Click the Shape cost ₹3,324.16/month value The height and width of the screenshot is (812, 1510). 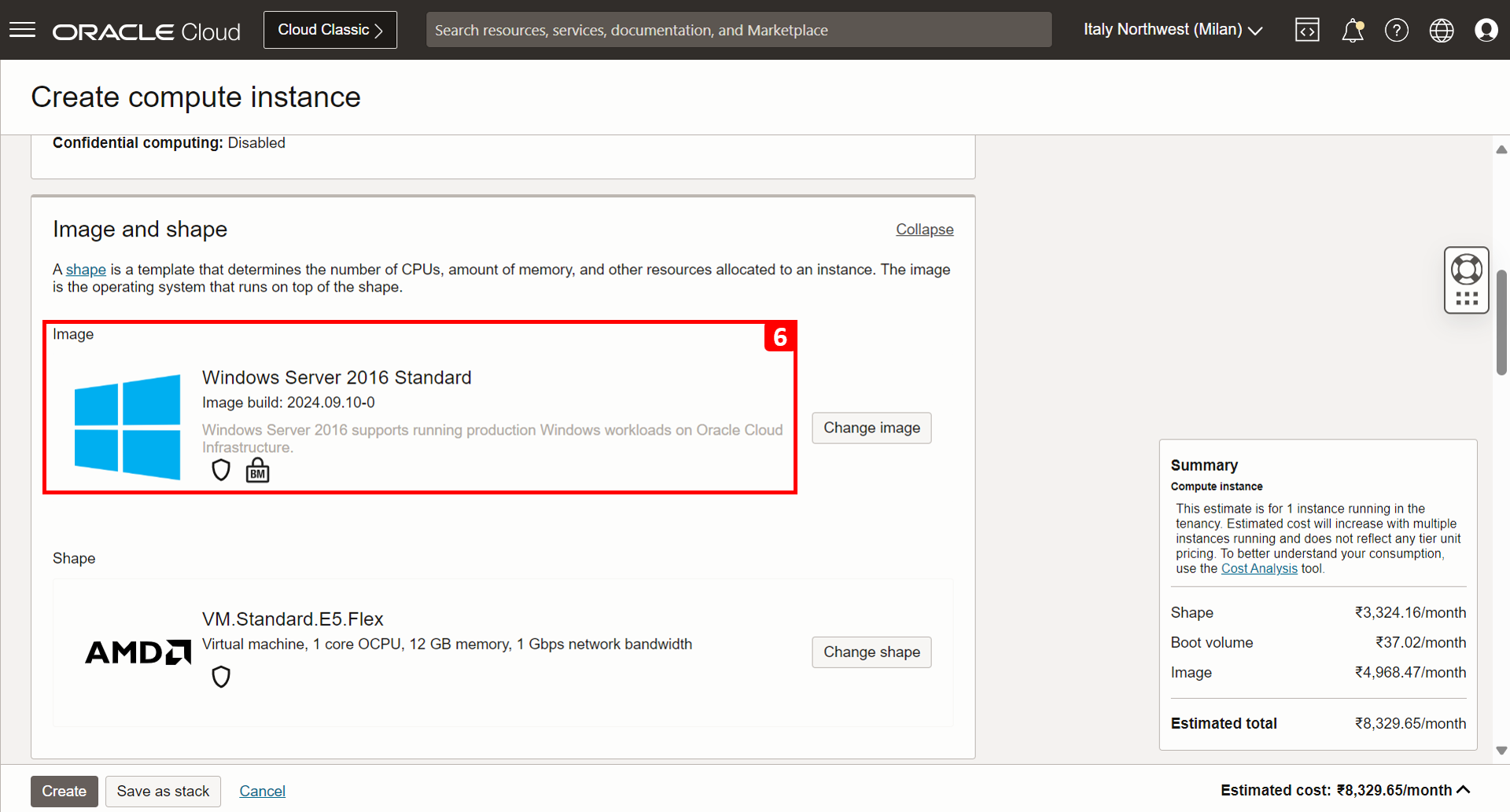click(x=1410, y=612)
